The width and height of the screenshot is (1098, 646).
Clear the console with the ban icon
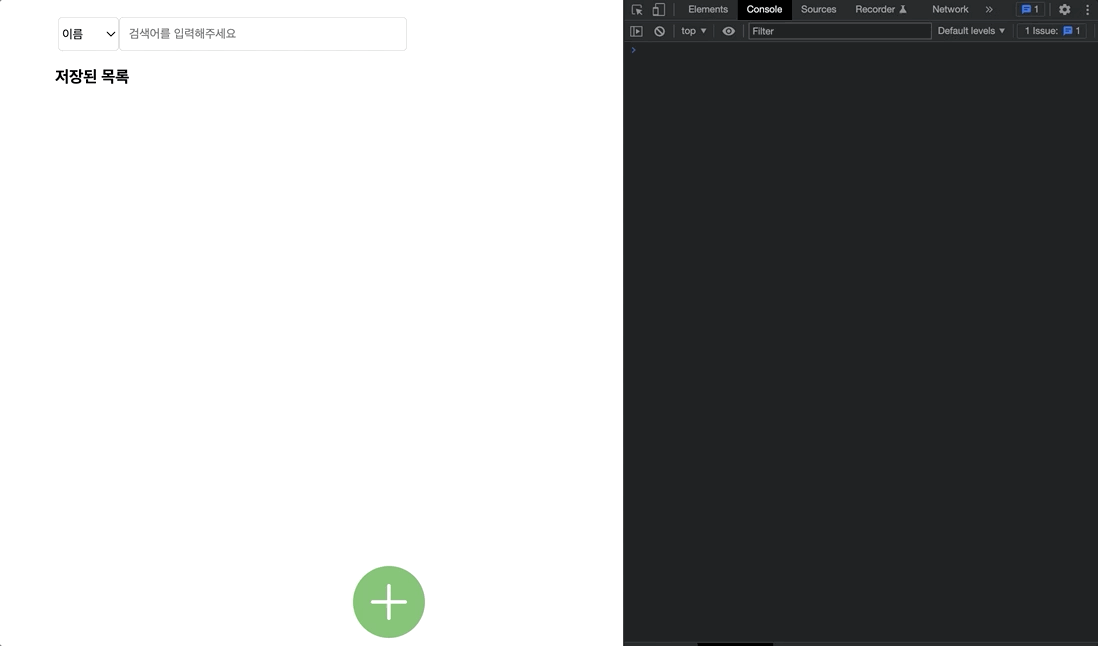click(659, 31)
